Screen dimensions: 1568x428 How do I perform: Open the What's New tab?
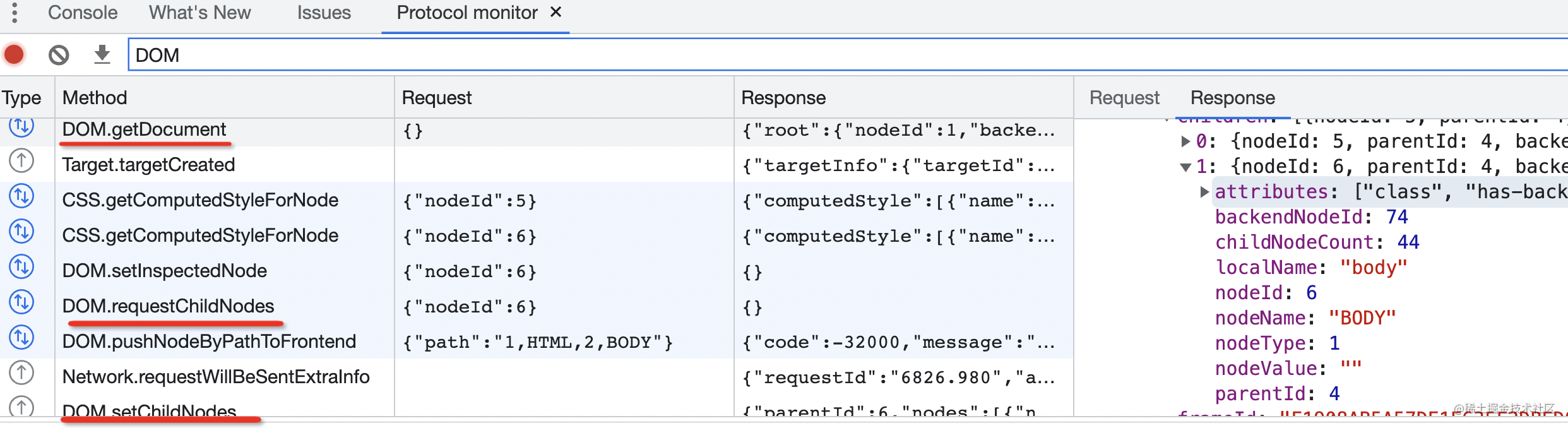click(199, 13)
